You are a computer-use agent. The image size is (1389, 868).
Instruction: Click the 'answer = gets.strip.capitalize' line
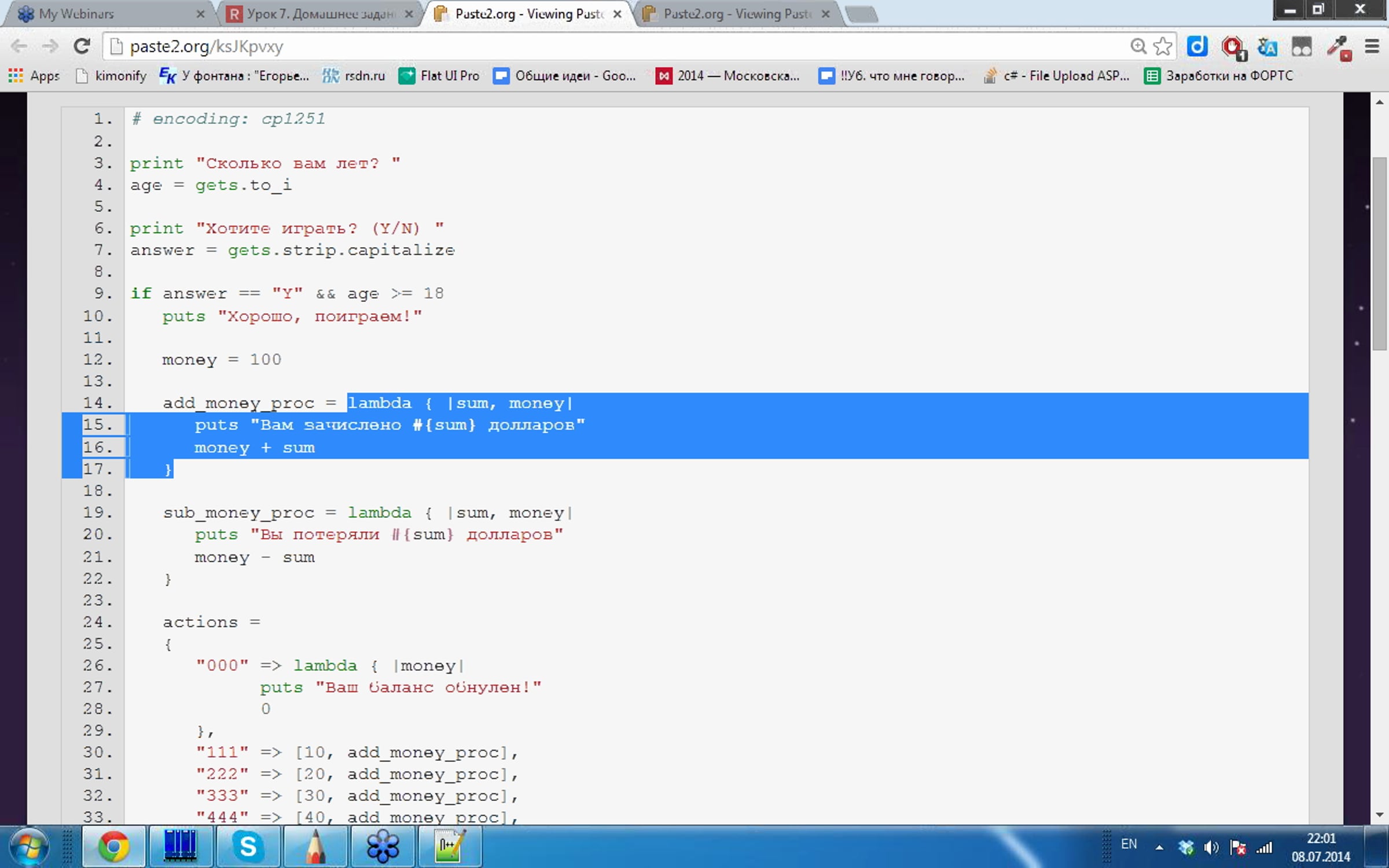pyautogui.click(x=292, y=251)
